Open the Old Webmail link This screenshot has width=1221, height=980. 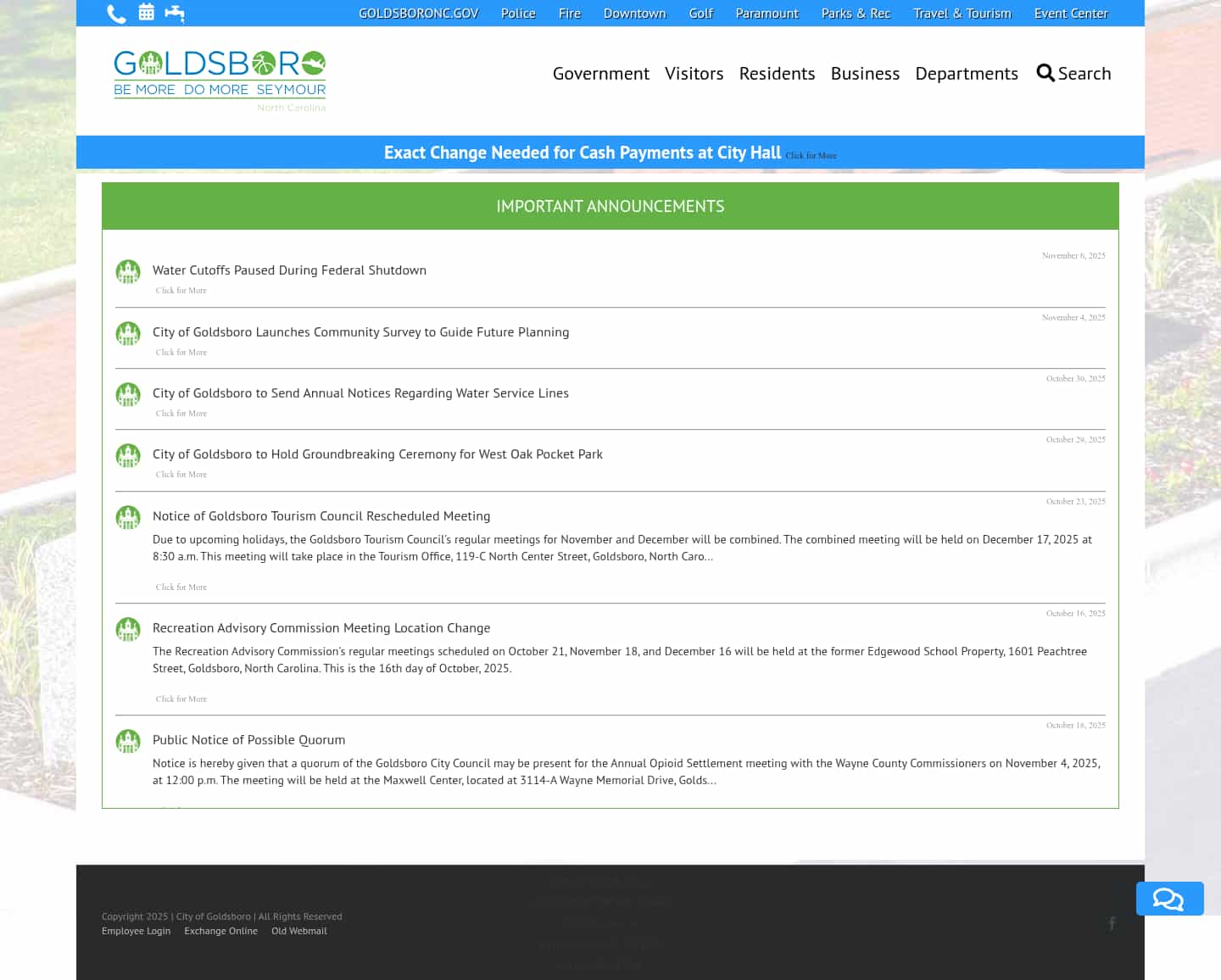point(298,930)
